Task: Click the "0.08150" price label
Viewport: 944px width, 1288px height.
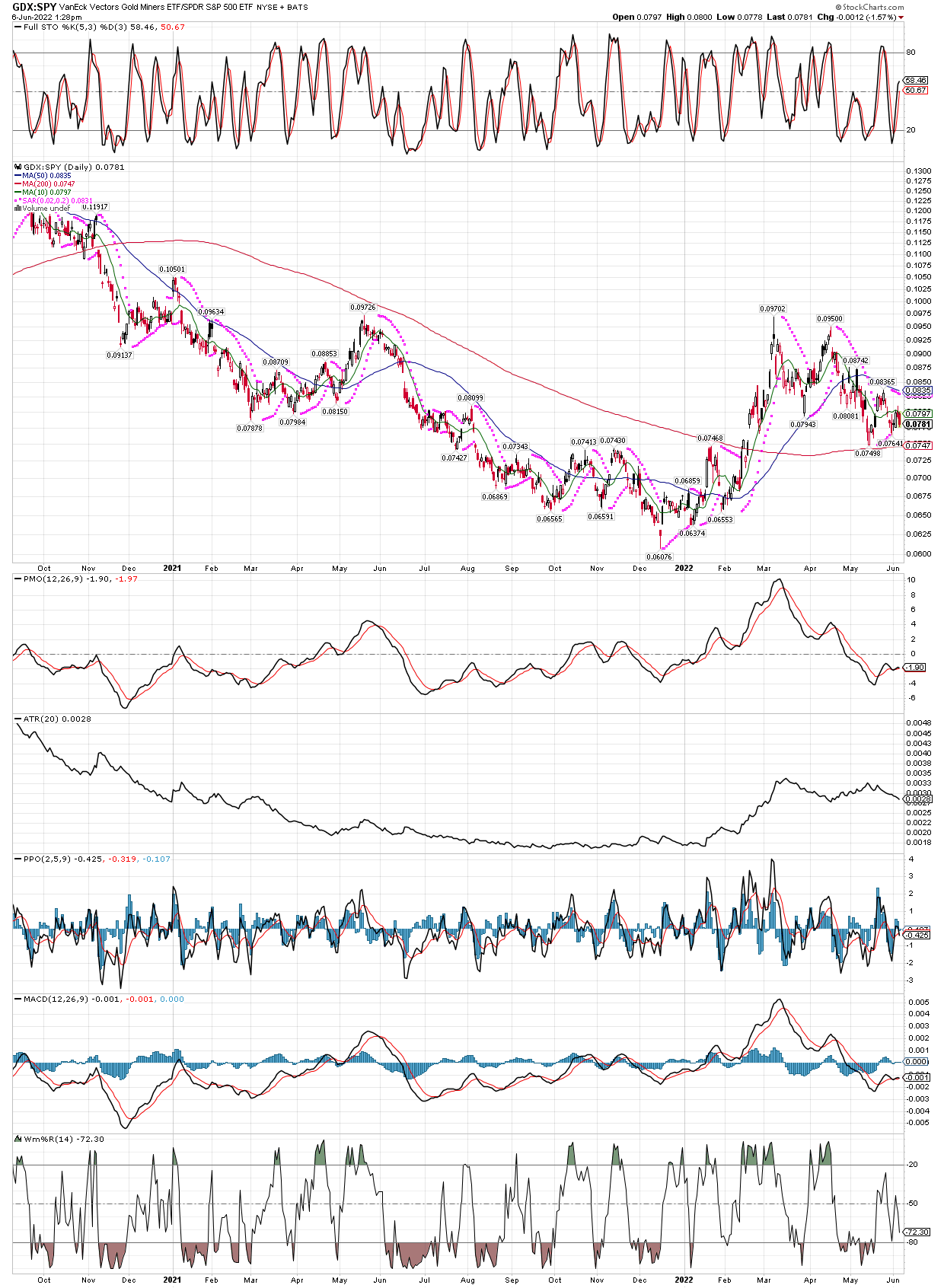Action: [x=335, y=412]
